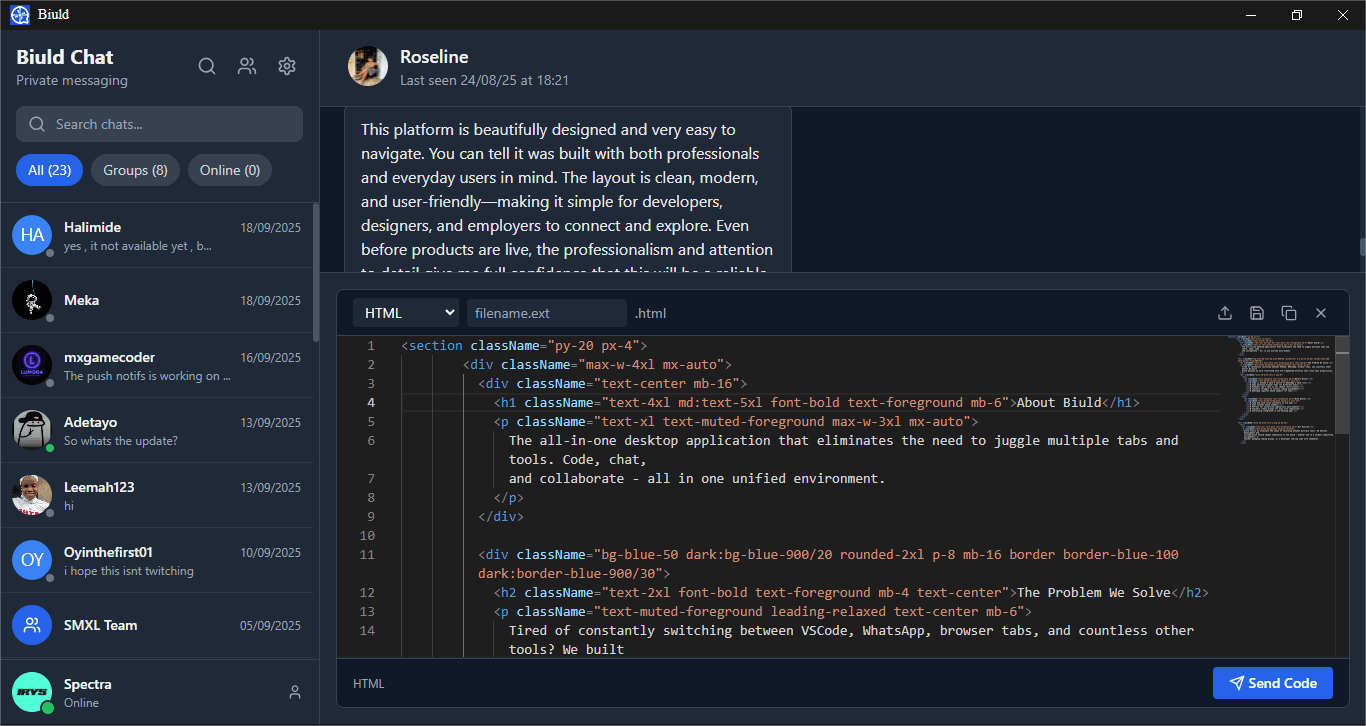Screen dimensions: 1366x726
Task: Click "The push notifs is working on" preview
Action: 147,376
